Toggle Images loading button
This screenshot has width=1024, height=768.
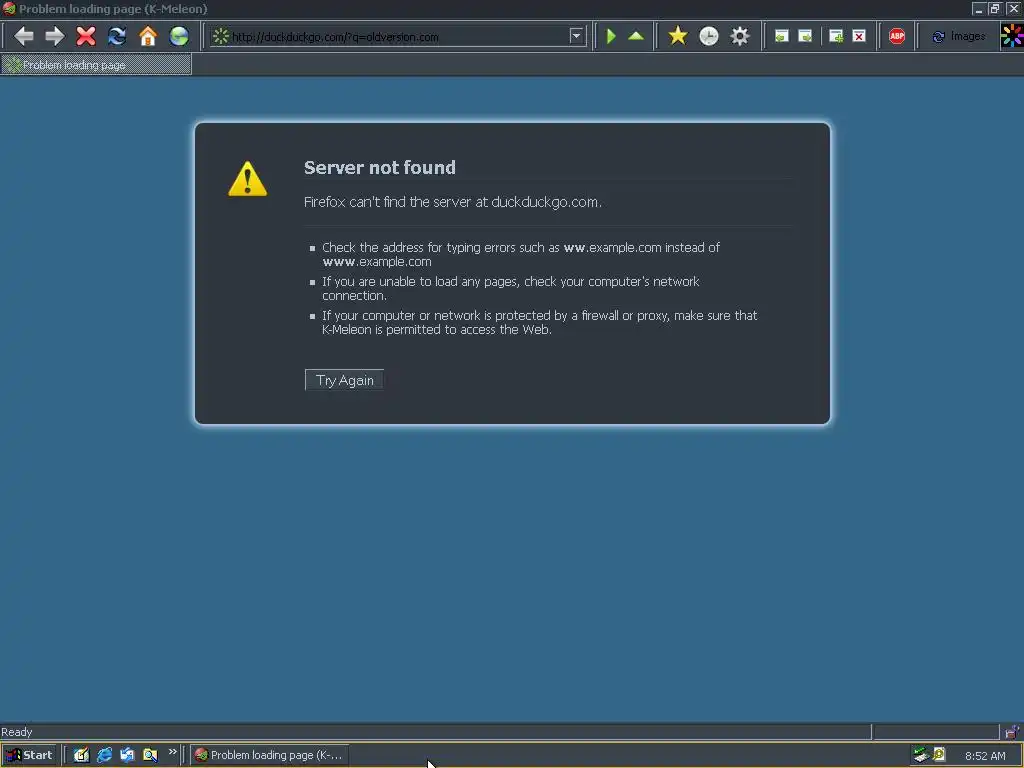coord(959,37)
